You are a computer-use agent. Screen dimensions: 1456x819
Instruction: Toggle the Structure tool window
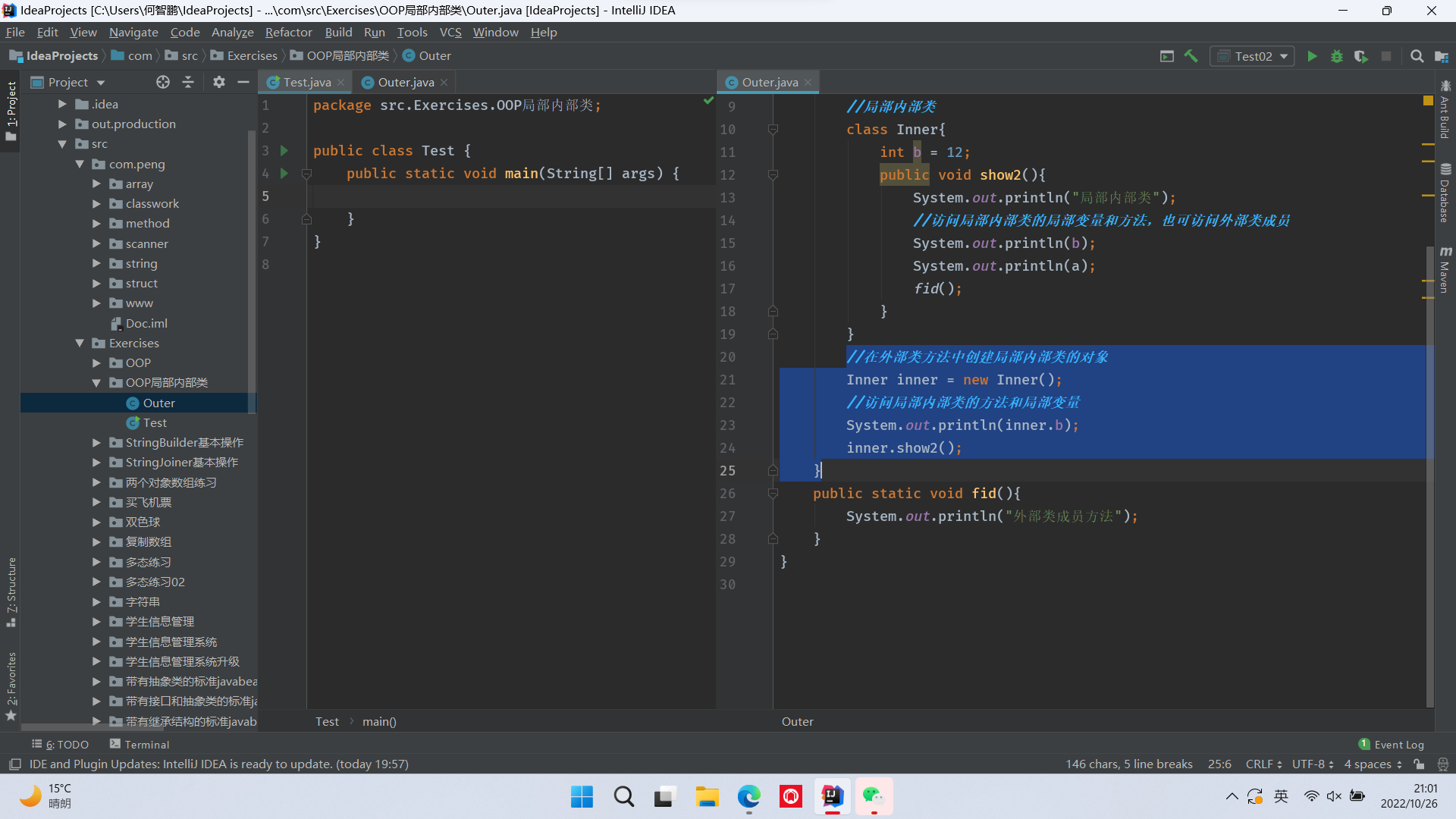(x=11, y=591)
